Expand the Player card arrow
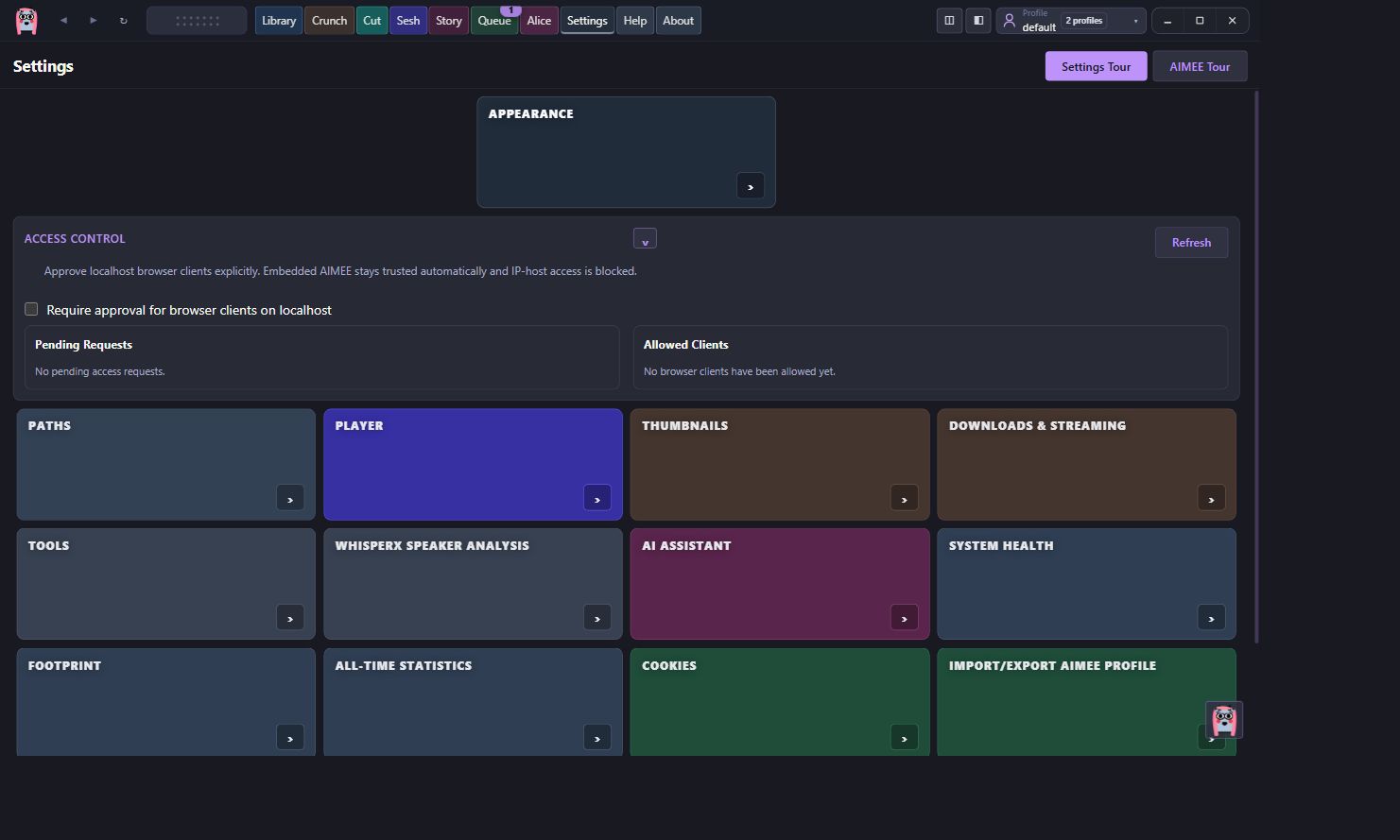Screen dimensions: 1400x840 (x=597, y=498)
